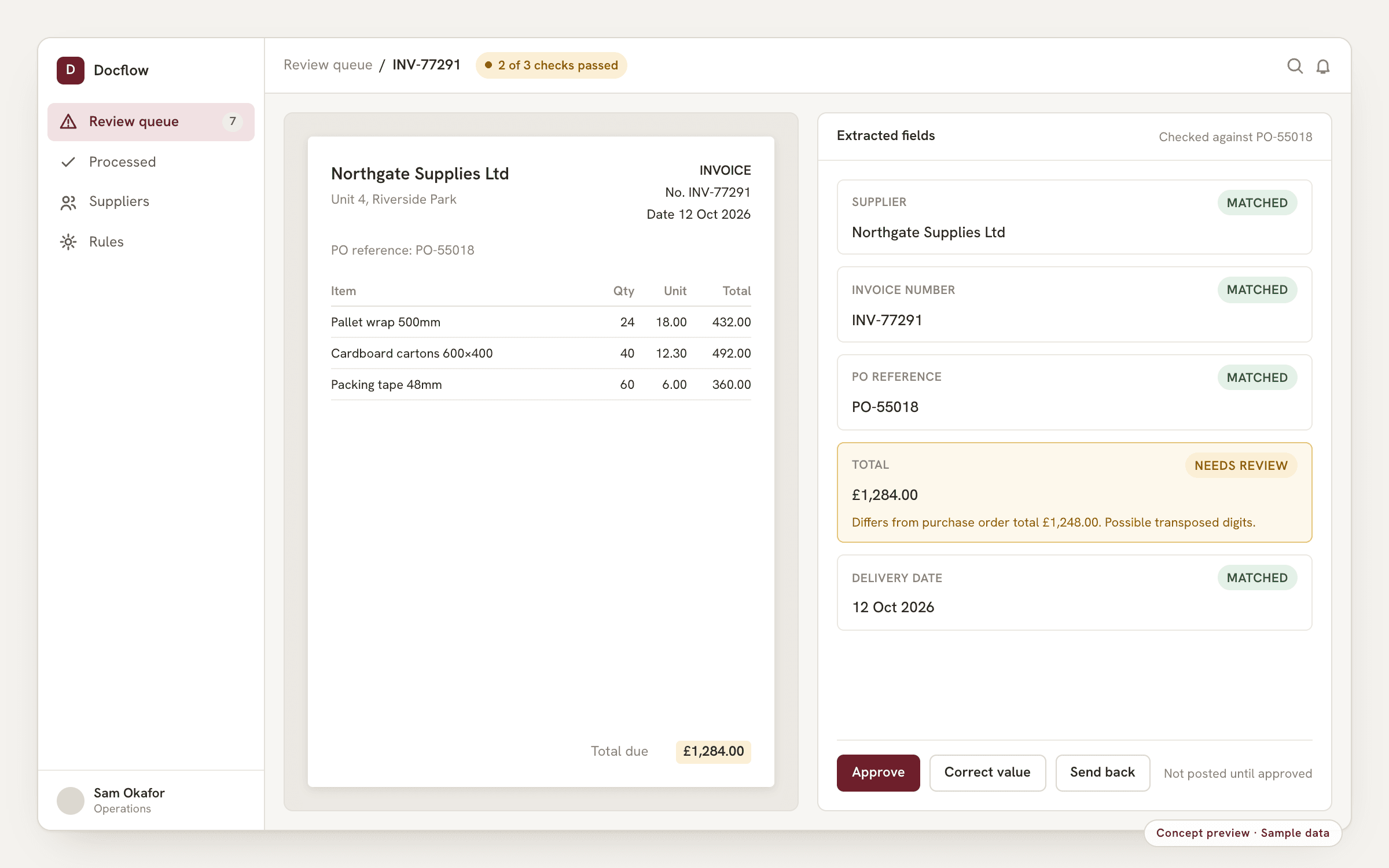Screen dimensions: 1389x868
Task: Open the Review queue sidebar item
Action: (x=151, y=122)
